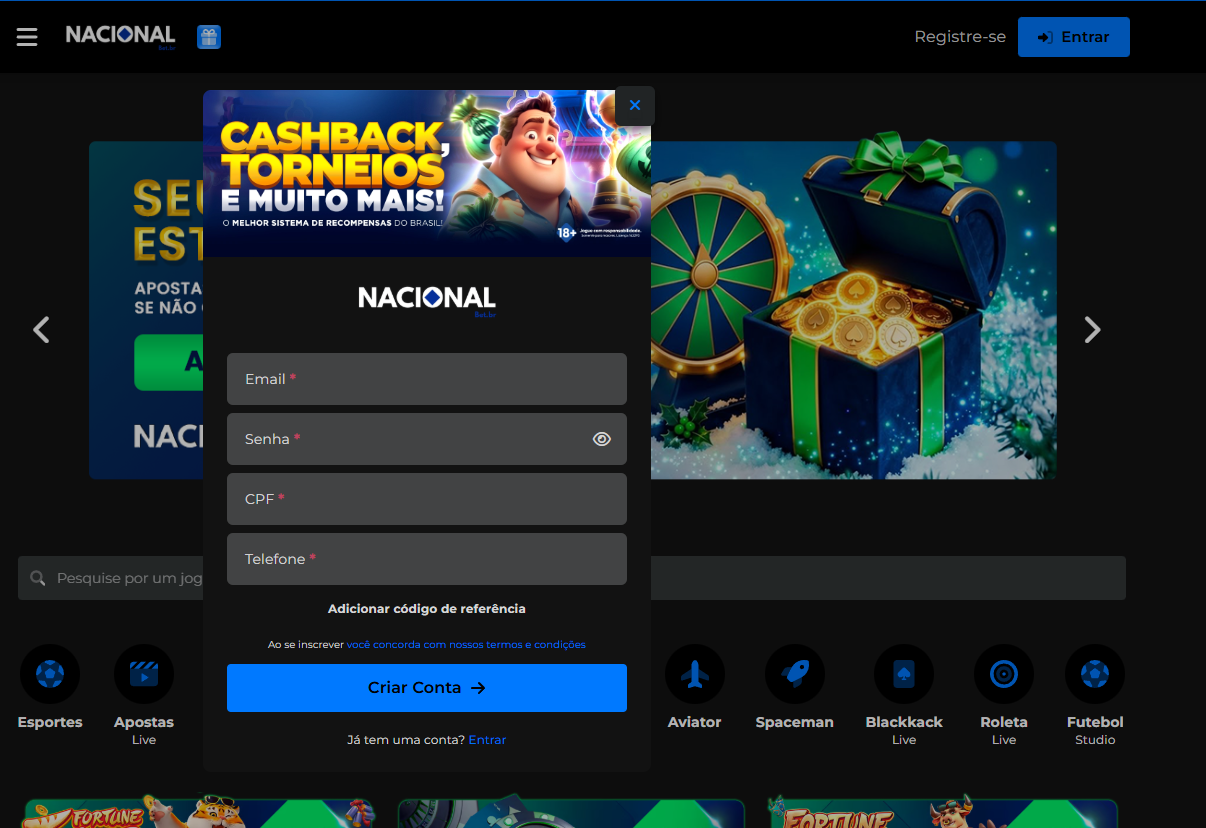The height and width of the screenshot is (828, 1206).
Task: Open the Esportes category icon
Action: [50, 674]
